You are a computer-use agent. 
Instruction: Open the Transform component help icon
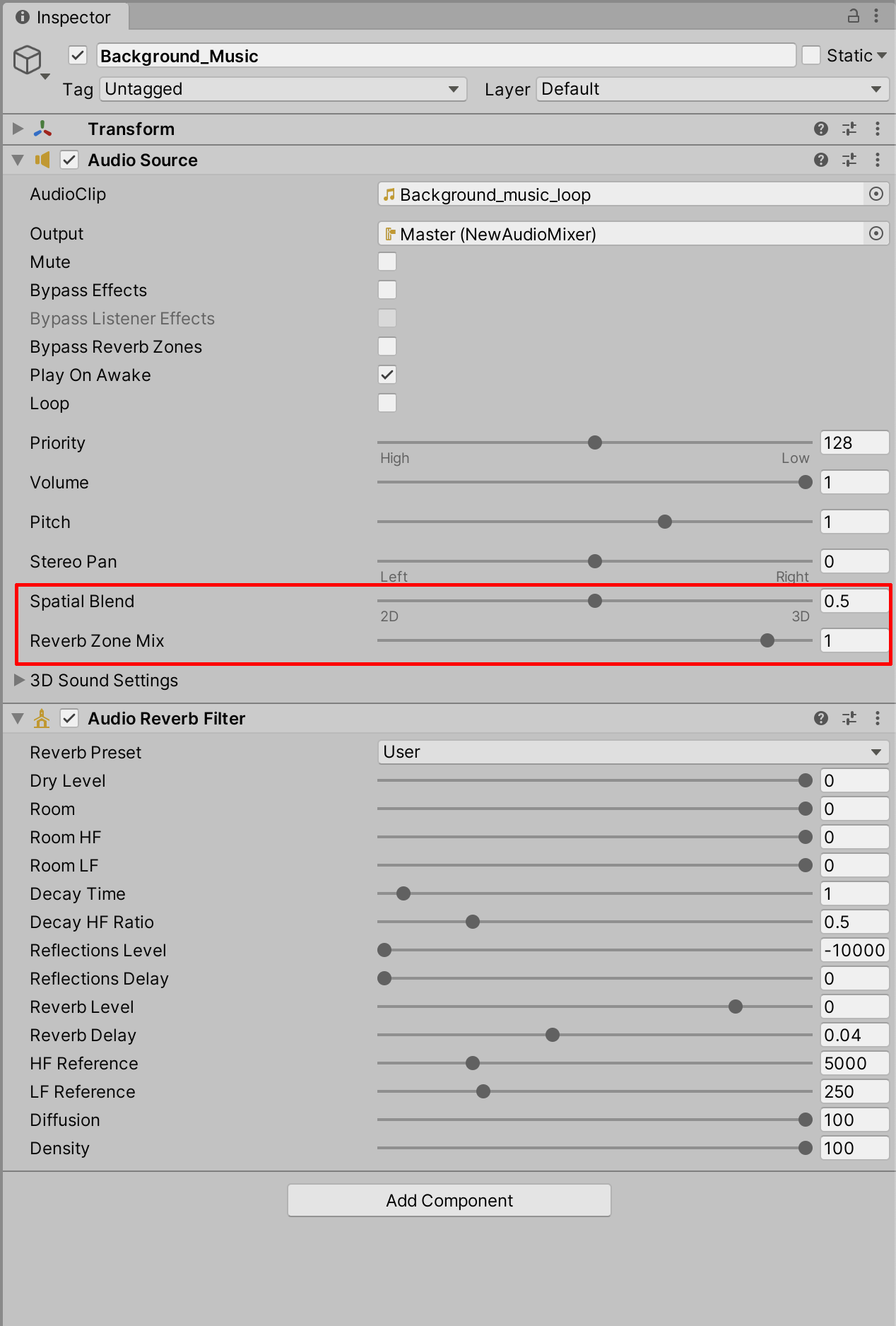pos(820,129)
